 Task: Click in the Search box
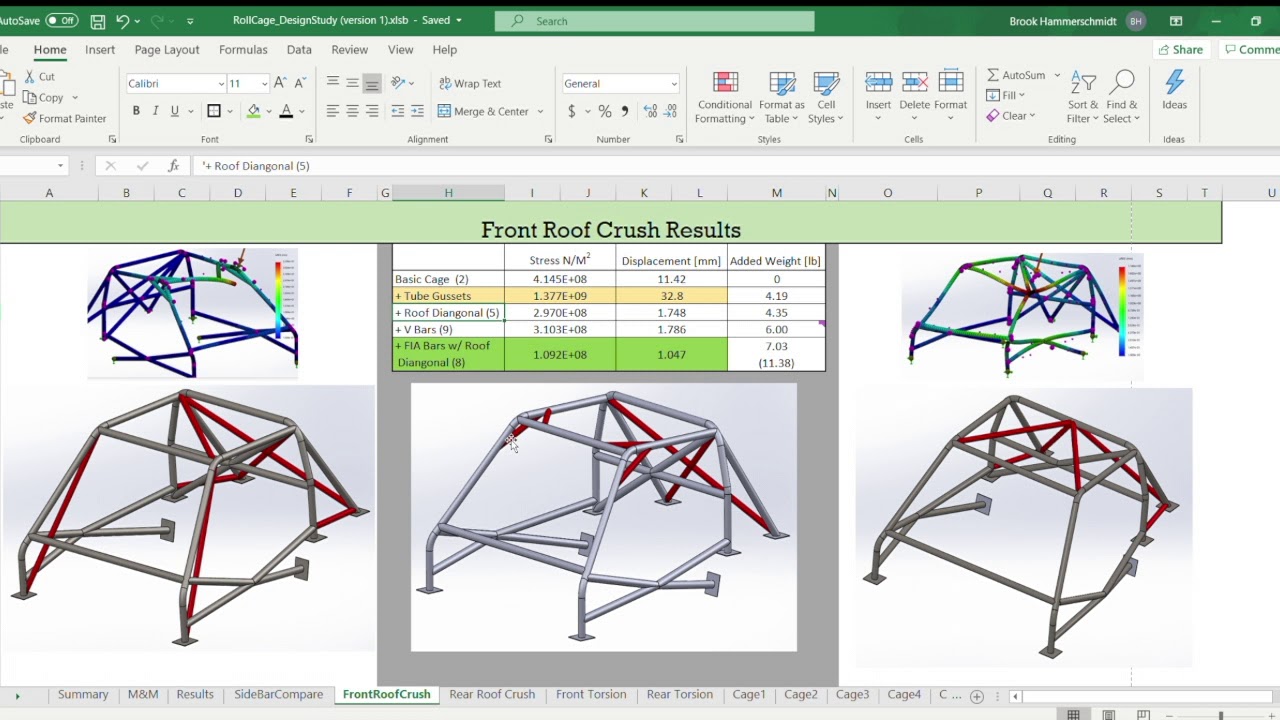(655, 21)
